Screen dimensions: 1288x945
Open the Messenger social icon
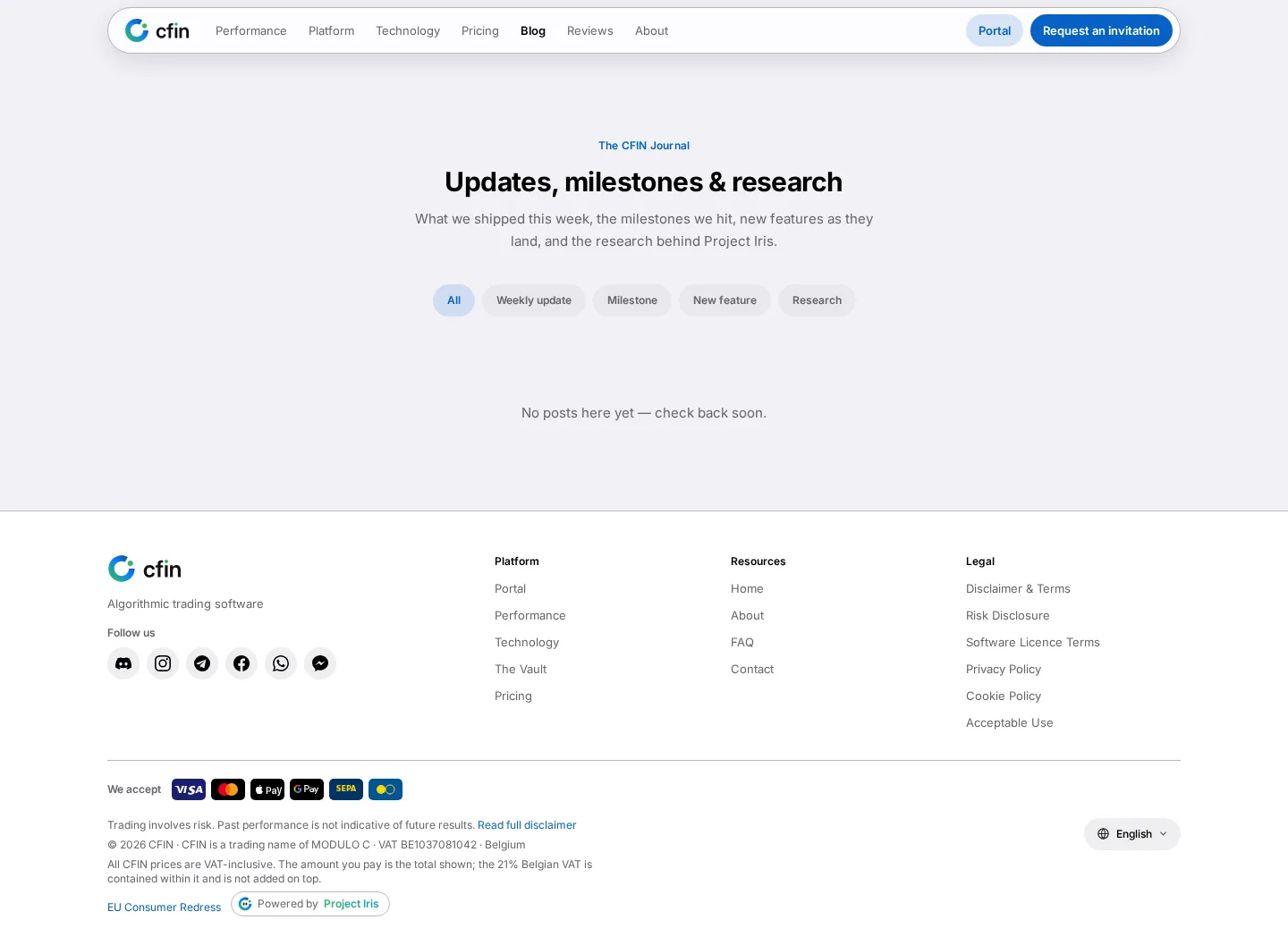tap(320, 663)
